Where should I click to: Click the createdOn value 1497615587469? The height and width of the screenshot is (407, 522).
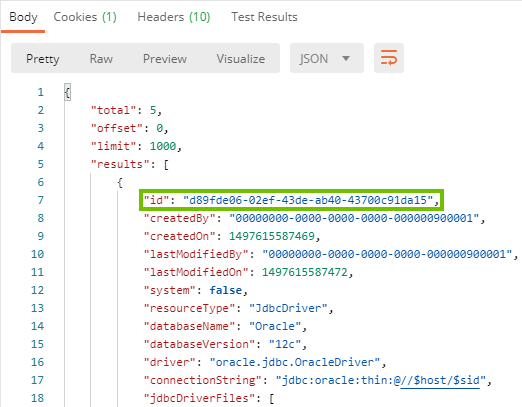[x=272, y=236]
